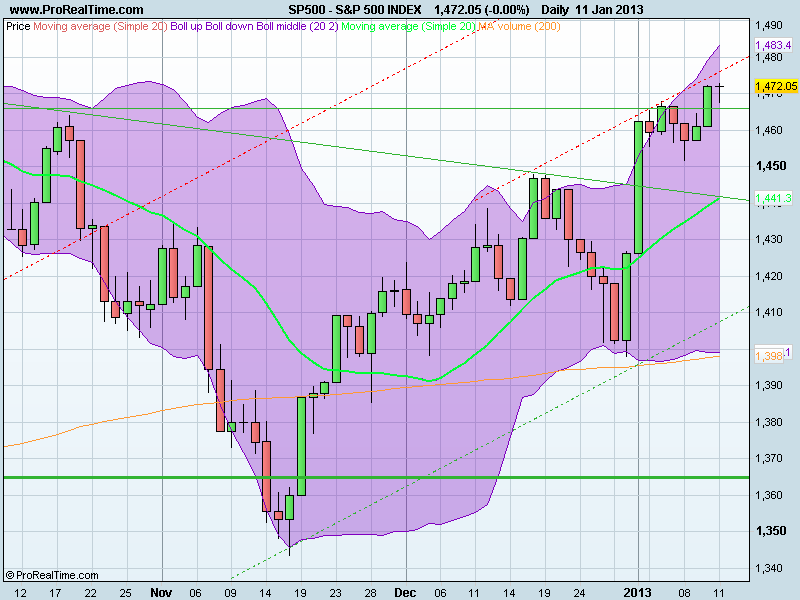800x600 pixels.
Task: Click the 1,350 bold price axis label
Action: (771, 531)
